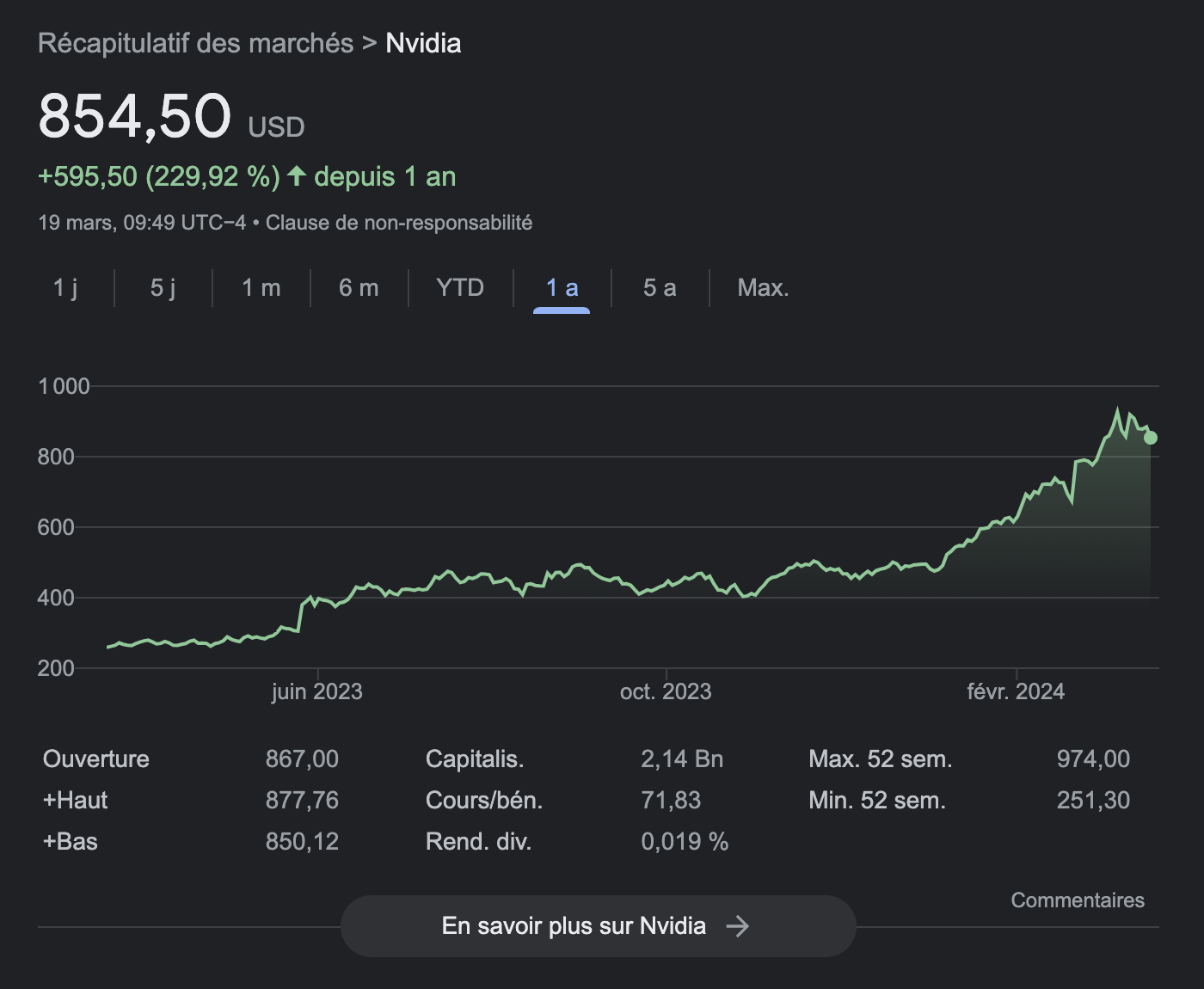Click the +Haut value 877,76
1204x989 pixels.
coord(302,801)
